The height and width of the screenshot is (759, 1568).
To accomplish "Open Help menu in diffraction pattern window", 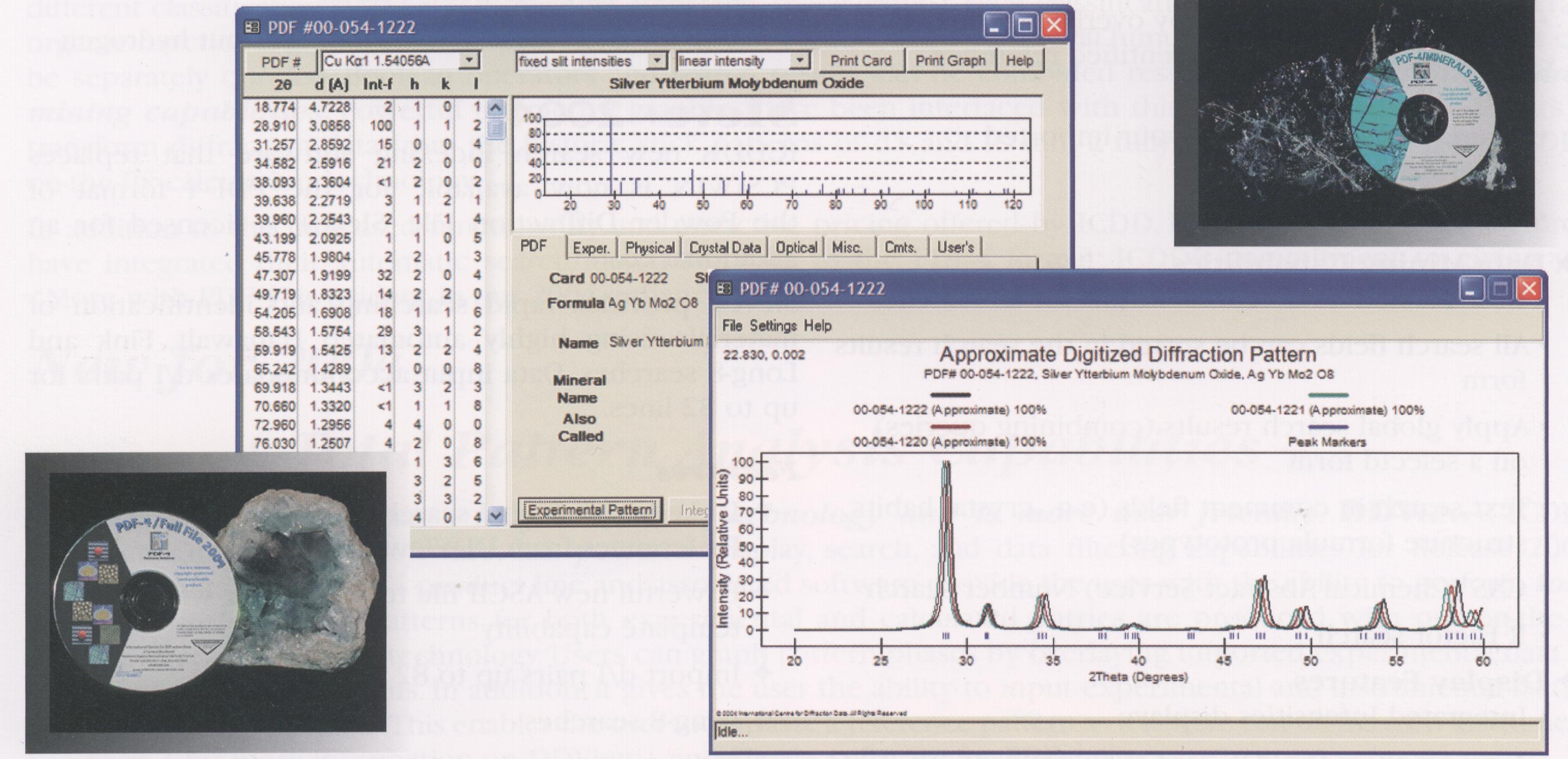I will pyautogui.click(x=817, y=326).
